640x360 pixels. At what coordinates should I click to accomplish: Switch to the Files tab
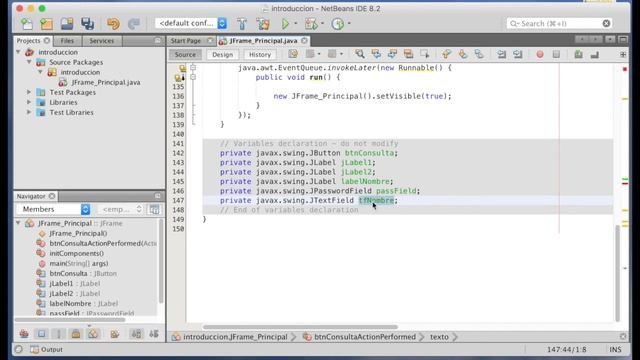[67, 40]
